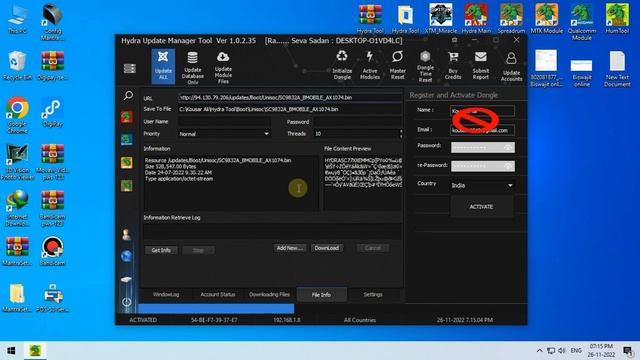This screenshot has width=640, height=360.
Task: Click ACTIVATED status bar text
Action: 143,320
